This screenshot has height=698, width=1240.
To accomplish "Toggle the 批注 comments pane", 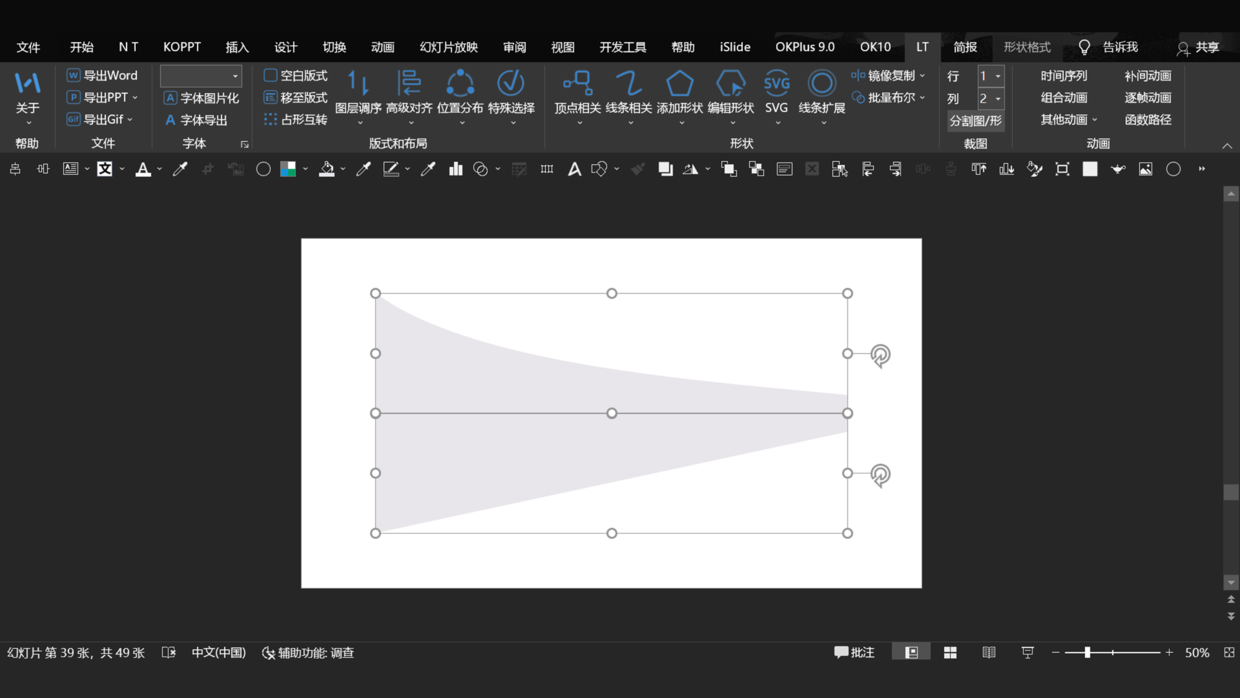I will [x=855, y=653].
